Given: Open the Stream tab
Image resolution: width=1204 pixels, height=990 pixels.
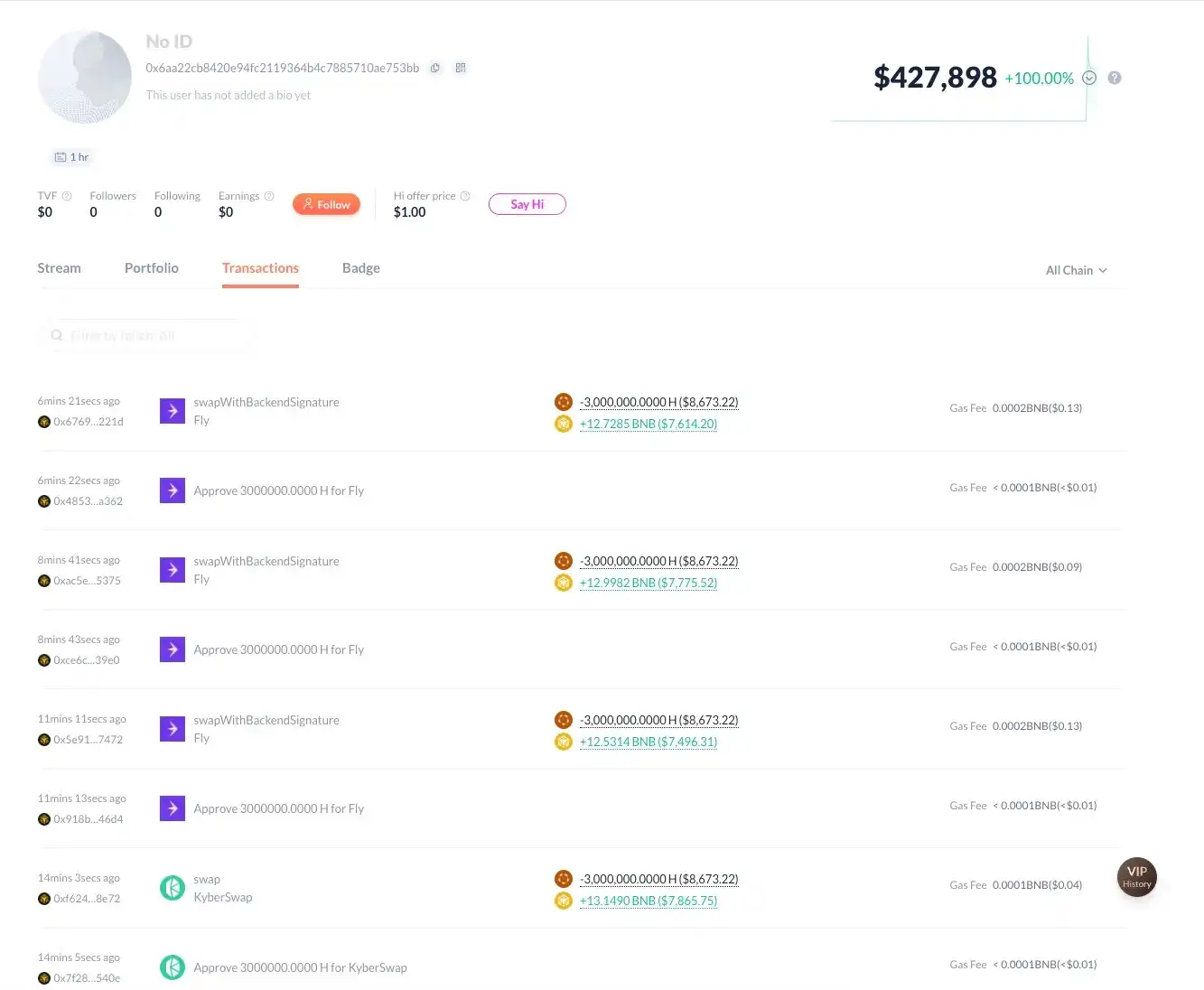Looking at the screenshot, I should (x=59, y=268).
